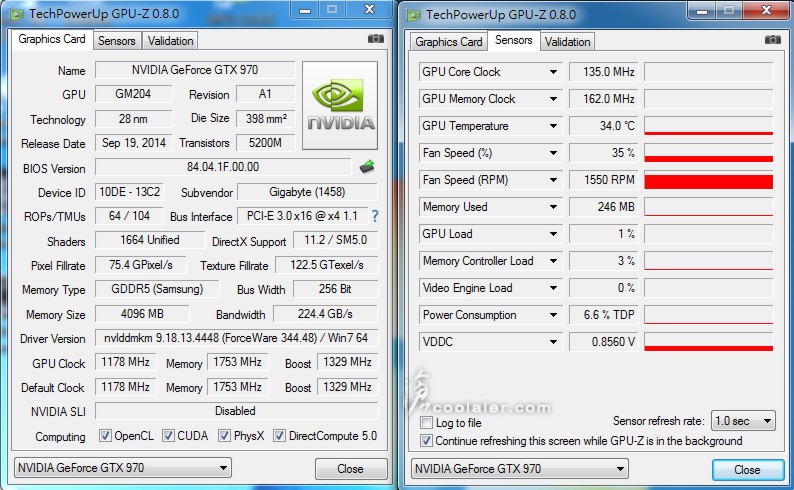
Task: Click the Memory Size value 4096 MB
Action: [x=142, y=314]
